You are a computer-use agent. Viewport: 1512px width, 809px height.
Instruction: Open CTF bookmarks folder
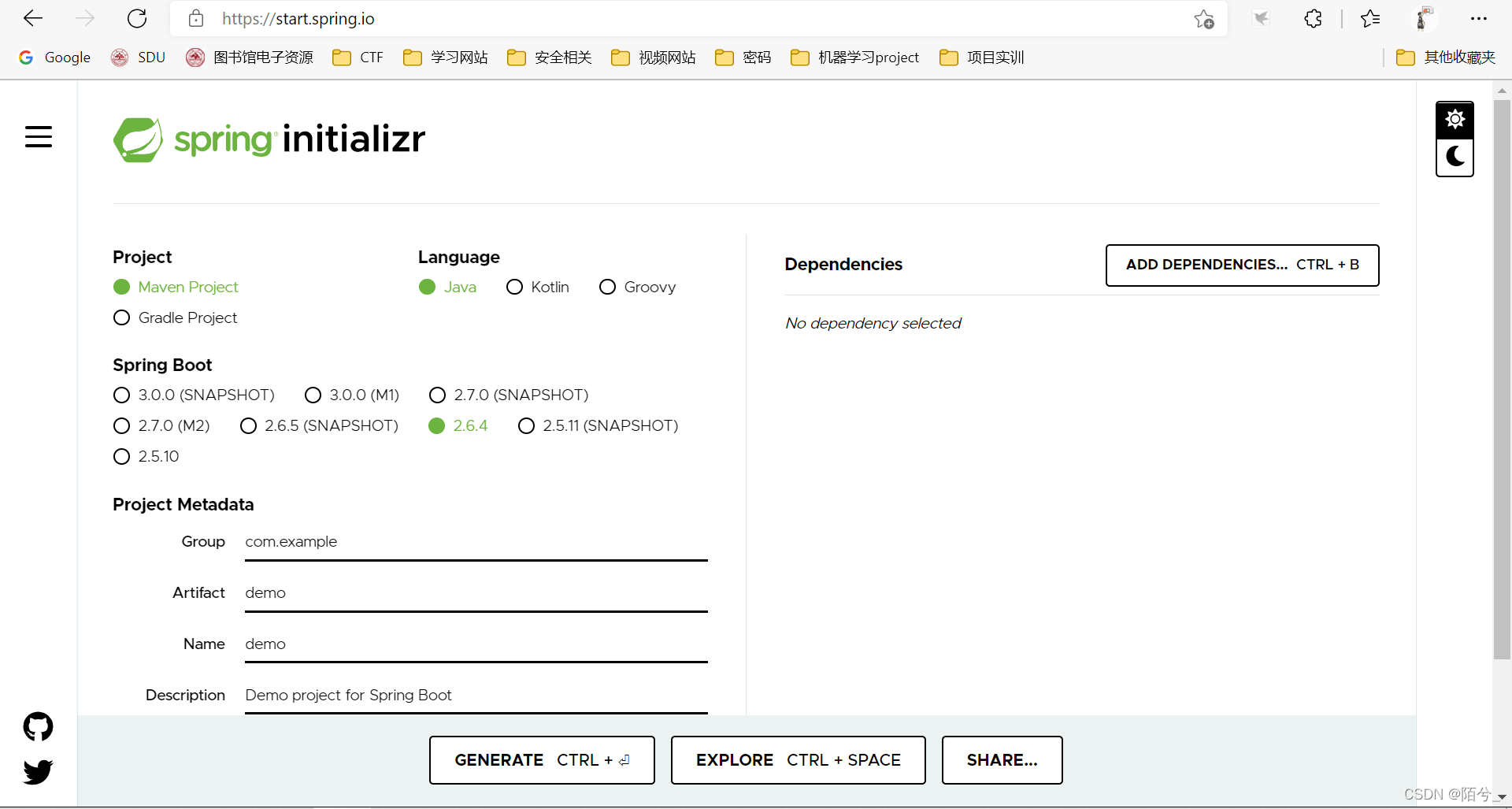click(x=358, y=58)
